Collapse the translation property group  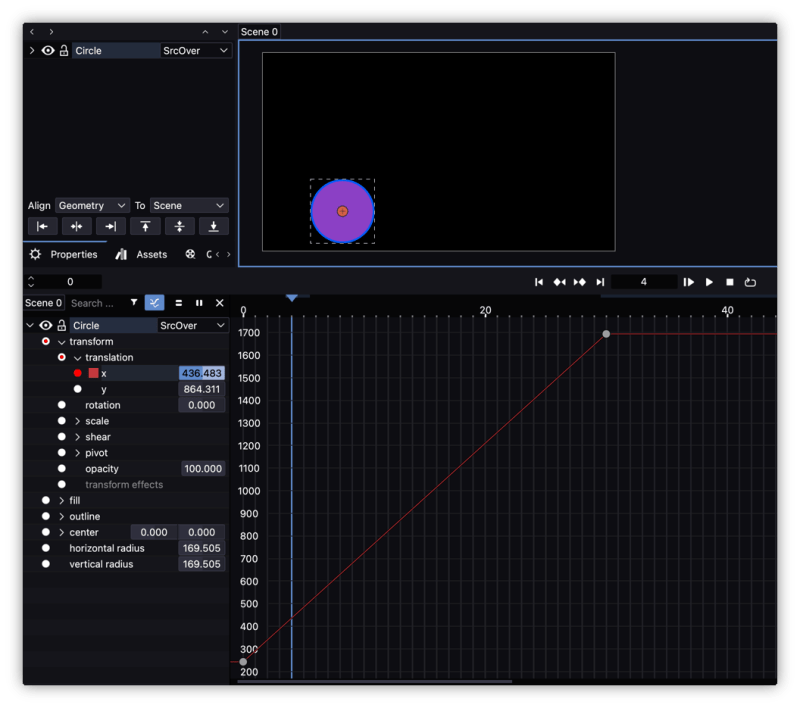(77, 357)
